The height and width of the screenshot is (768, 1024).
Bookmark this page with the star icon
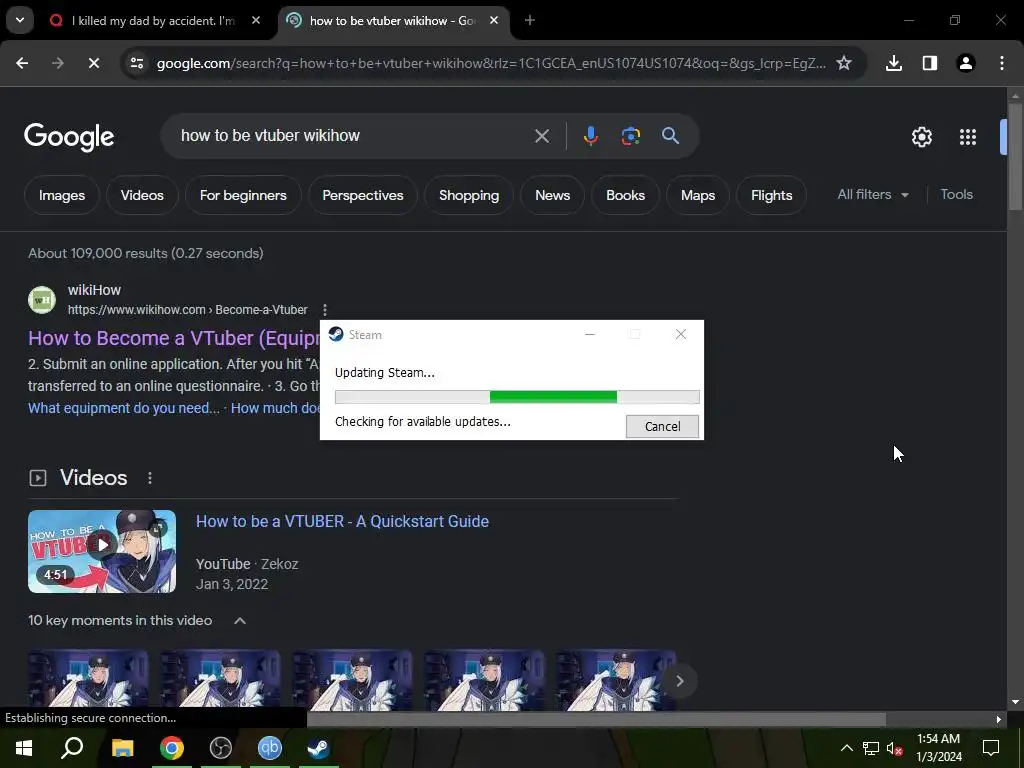(844, 63)
